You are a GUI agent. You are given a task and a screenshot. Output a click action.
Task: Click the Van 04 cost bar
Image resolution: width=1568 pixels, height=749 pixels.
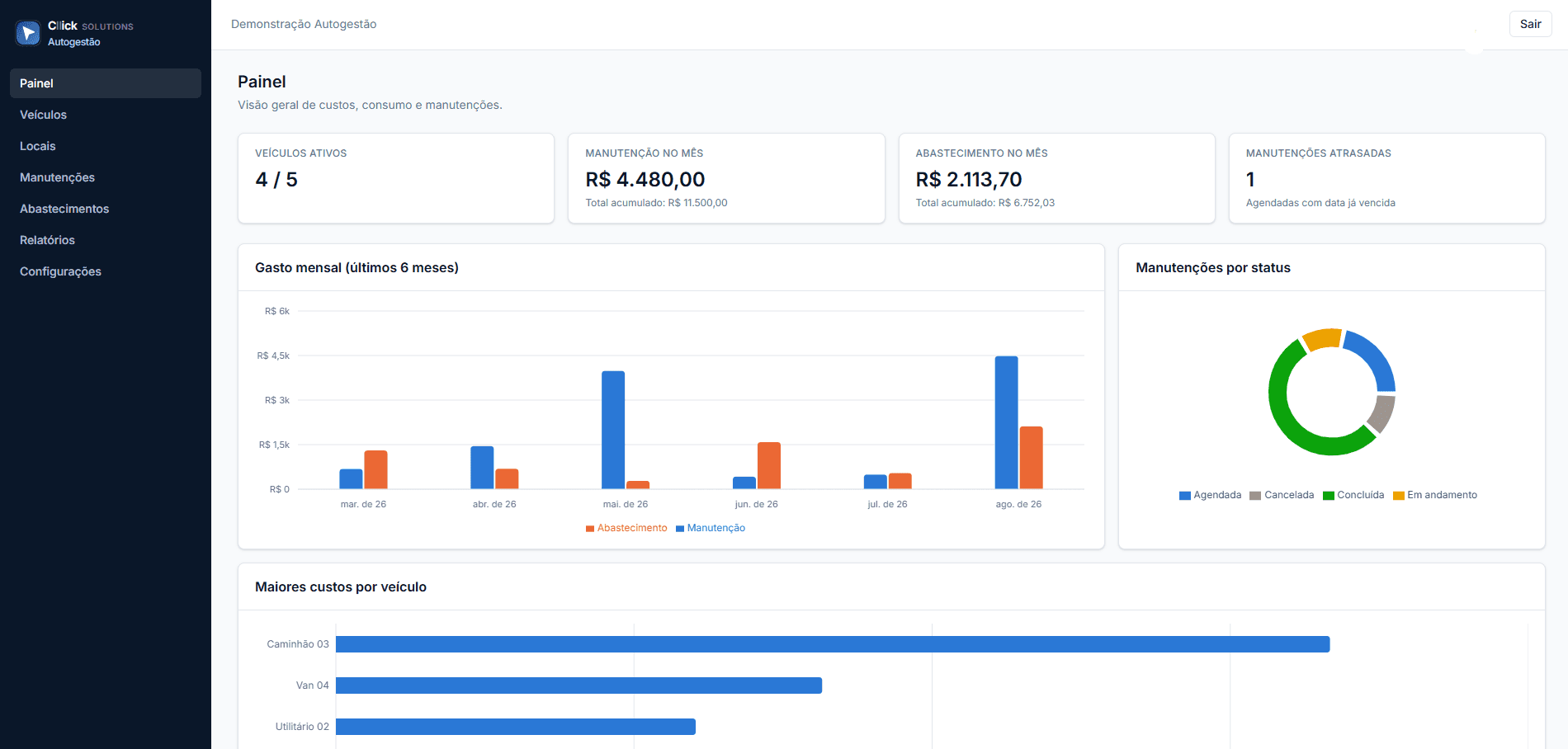point(579,685)
